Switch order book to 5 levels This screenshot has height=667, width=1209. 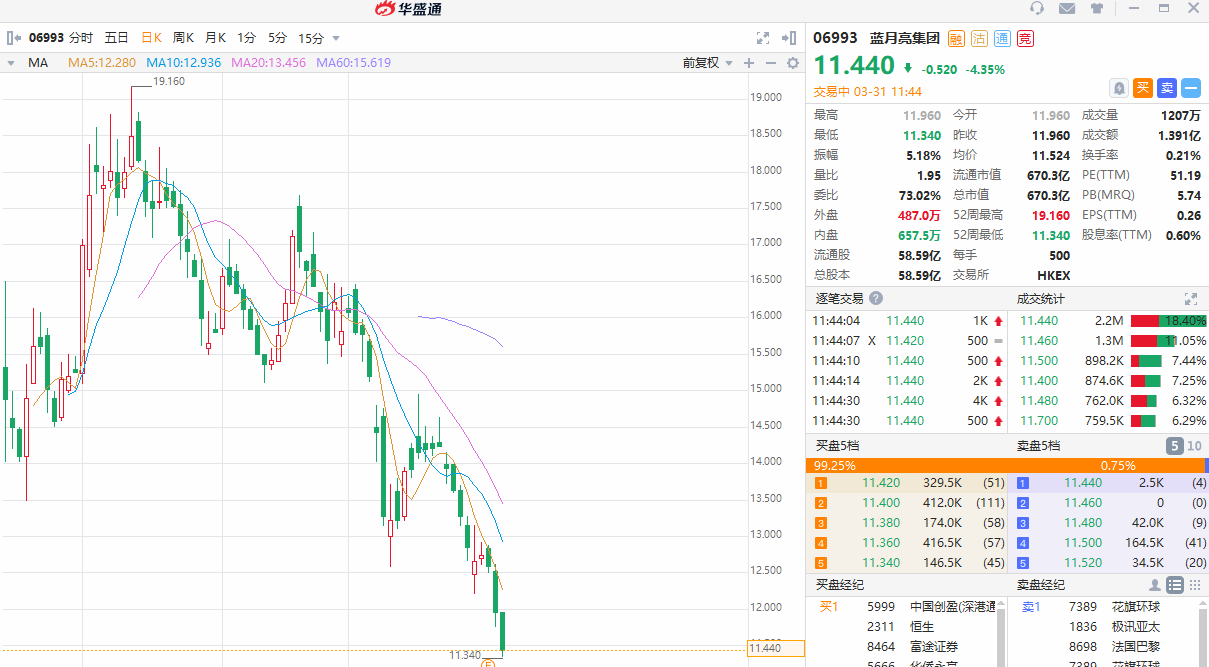(1175, 446)
